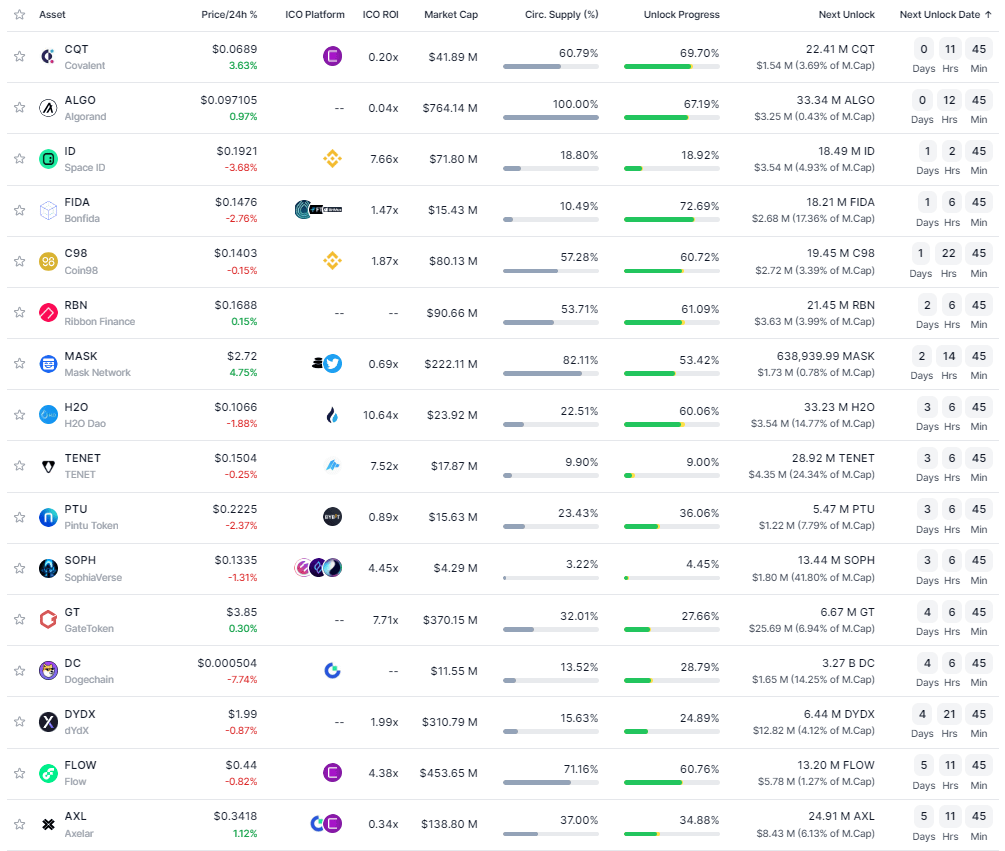This screenshot has height=851, width=1005.
Task: Click the Unlock Progress column header
Action: [681, 15]
